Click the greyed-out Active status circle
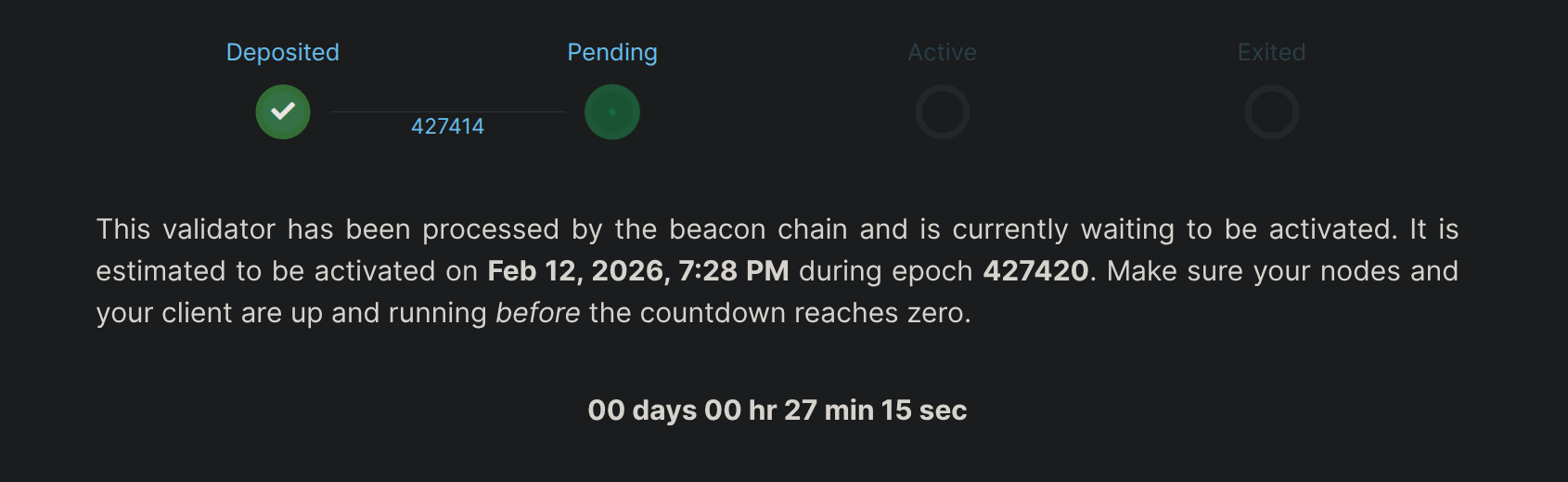Screen dimensions: 1568x482 pyautogui.click(x=942, y=112)
